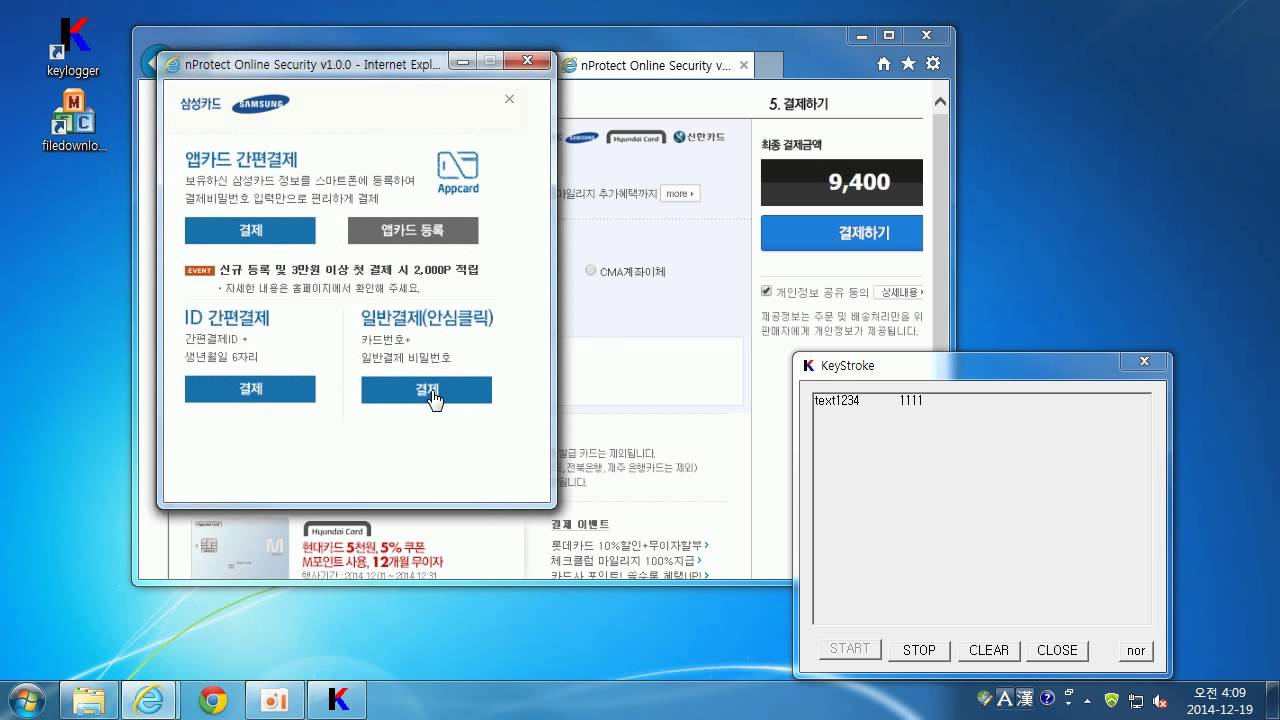This screenshot has height=720, width=1280.
Task: Click the Hyundai Card logo in the card list
Action: [x=635, y=138]
